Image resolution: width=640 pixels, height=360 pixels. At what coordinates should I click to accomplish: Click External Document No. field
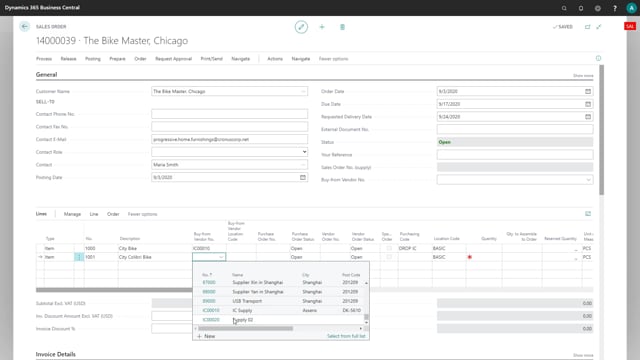click(515, 129)
